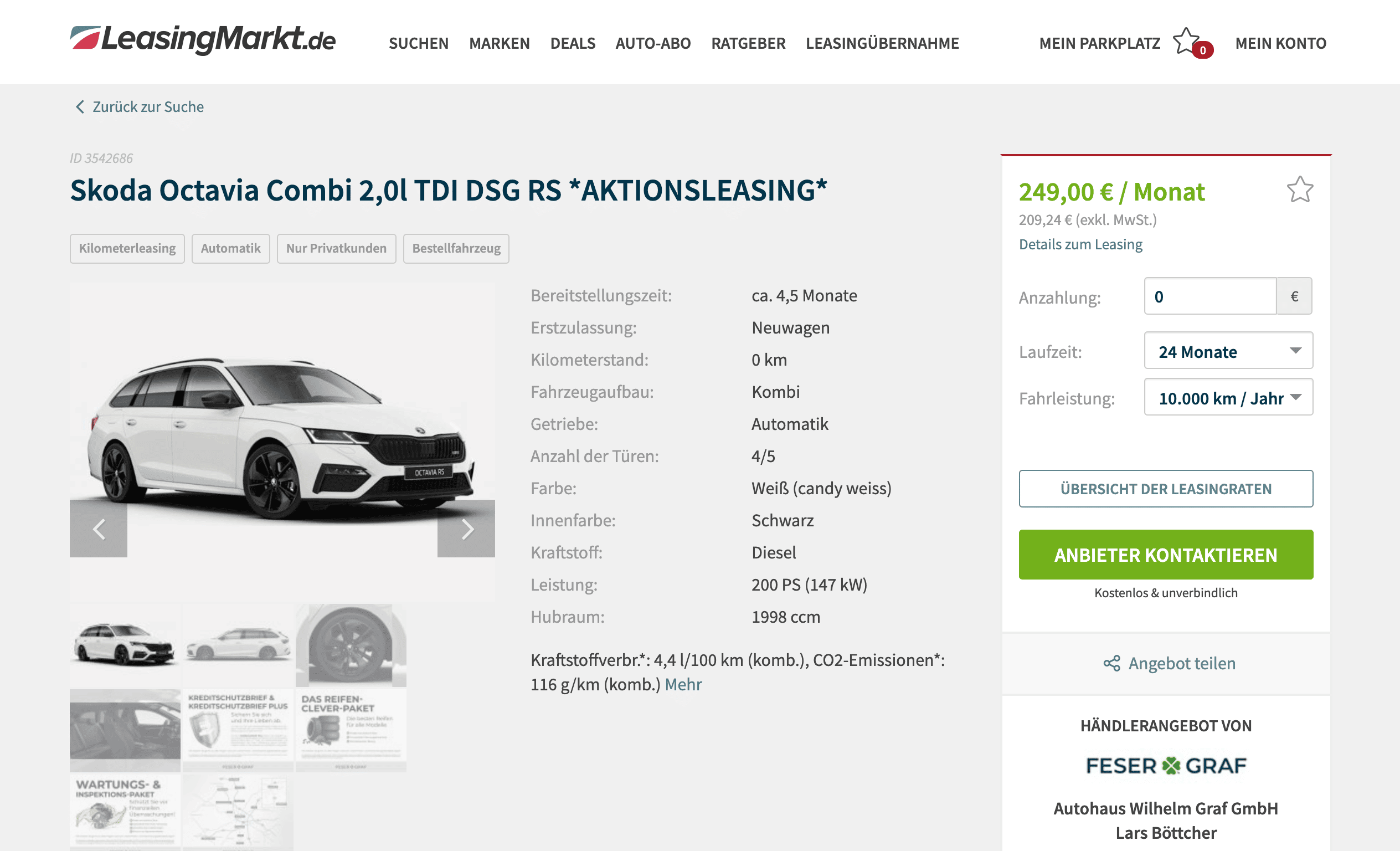
Task: Click the Kostenlos & unverbindlich note
Action: [x=1166, y=593]
